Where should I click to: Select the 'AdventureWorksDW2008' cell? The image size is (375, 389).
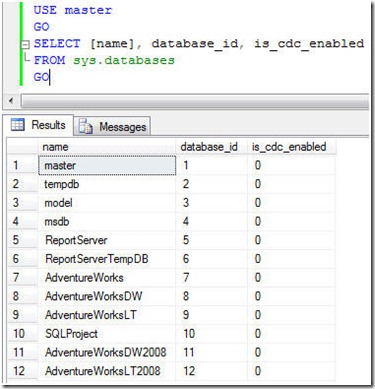click(x=107, y=352)
